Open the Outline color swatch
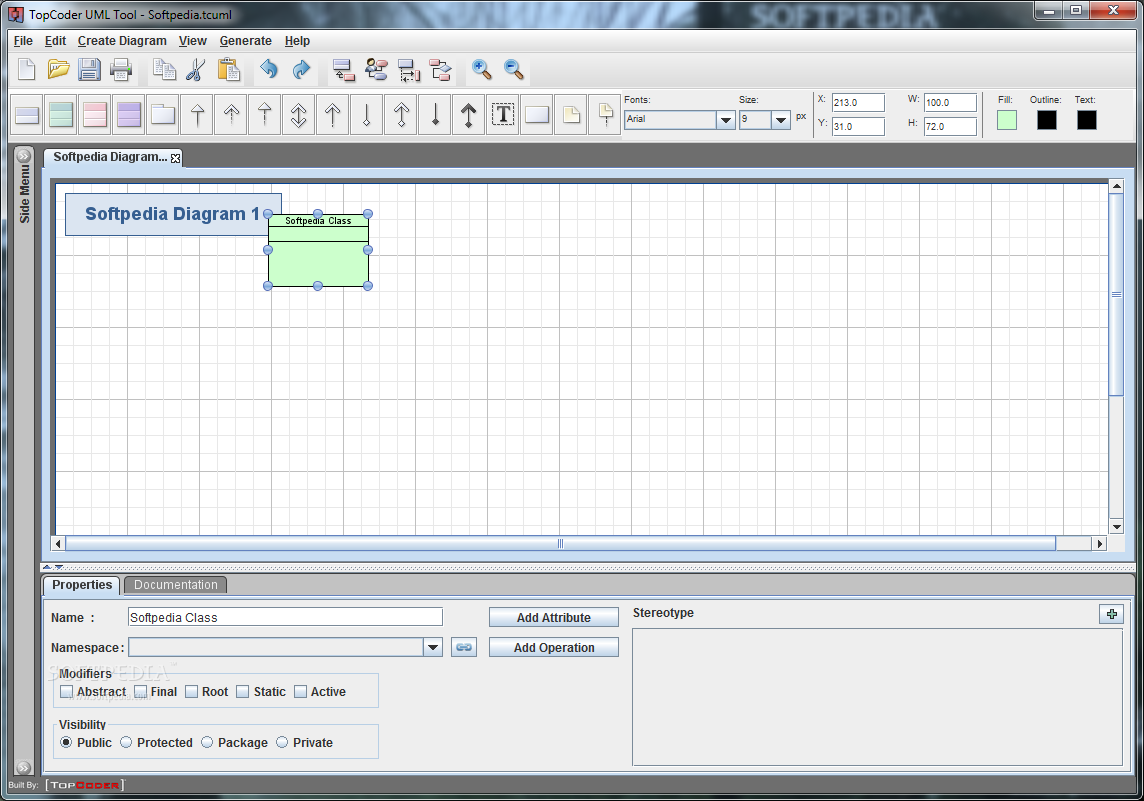The height and width of the screenshot is (801, 1144). click(1046, 120)
